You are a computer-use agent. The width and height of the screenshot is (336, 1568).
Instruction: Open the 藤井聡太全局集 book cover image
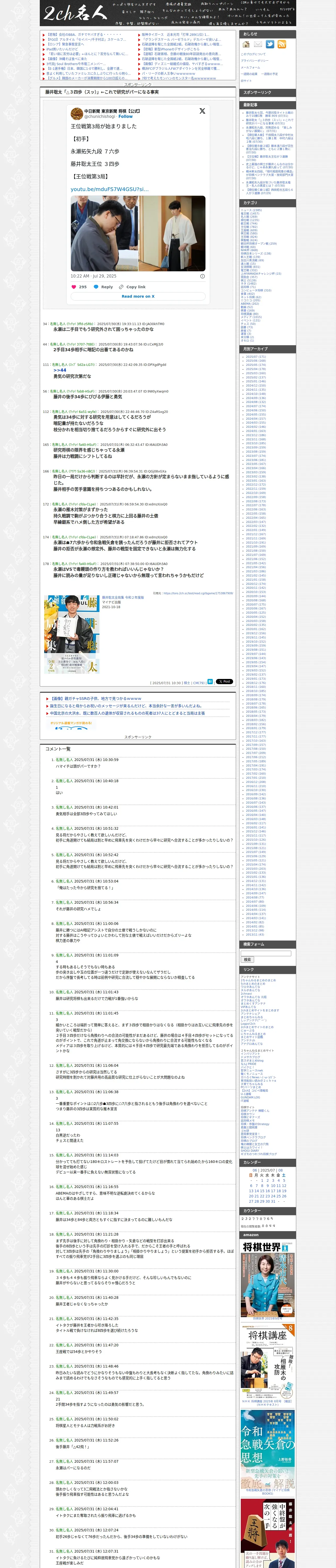click(x=71, y=634)
